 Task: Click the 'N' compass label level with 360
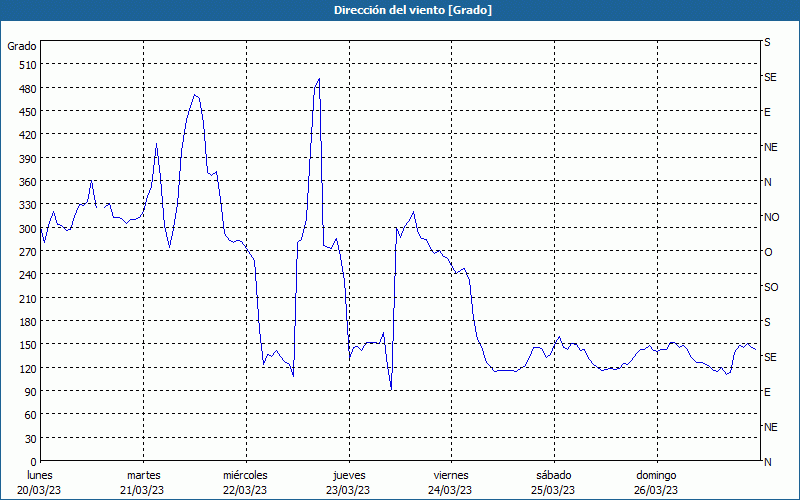click(767, 182)
